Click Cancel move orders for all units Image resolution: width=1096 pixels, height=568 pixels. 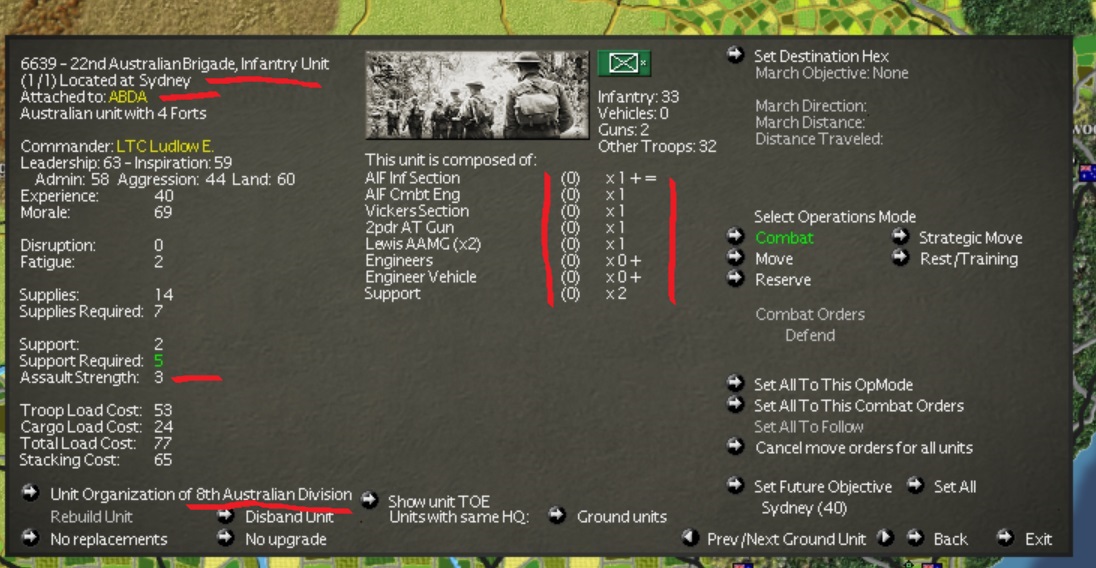coord(864,447)
